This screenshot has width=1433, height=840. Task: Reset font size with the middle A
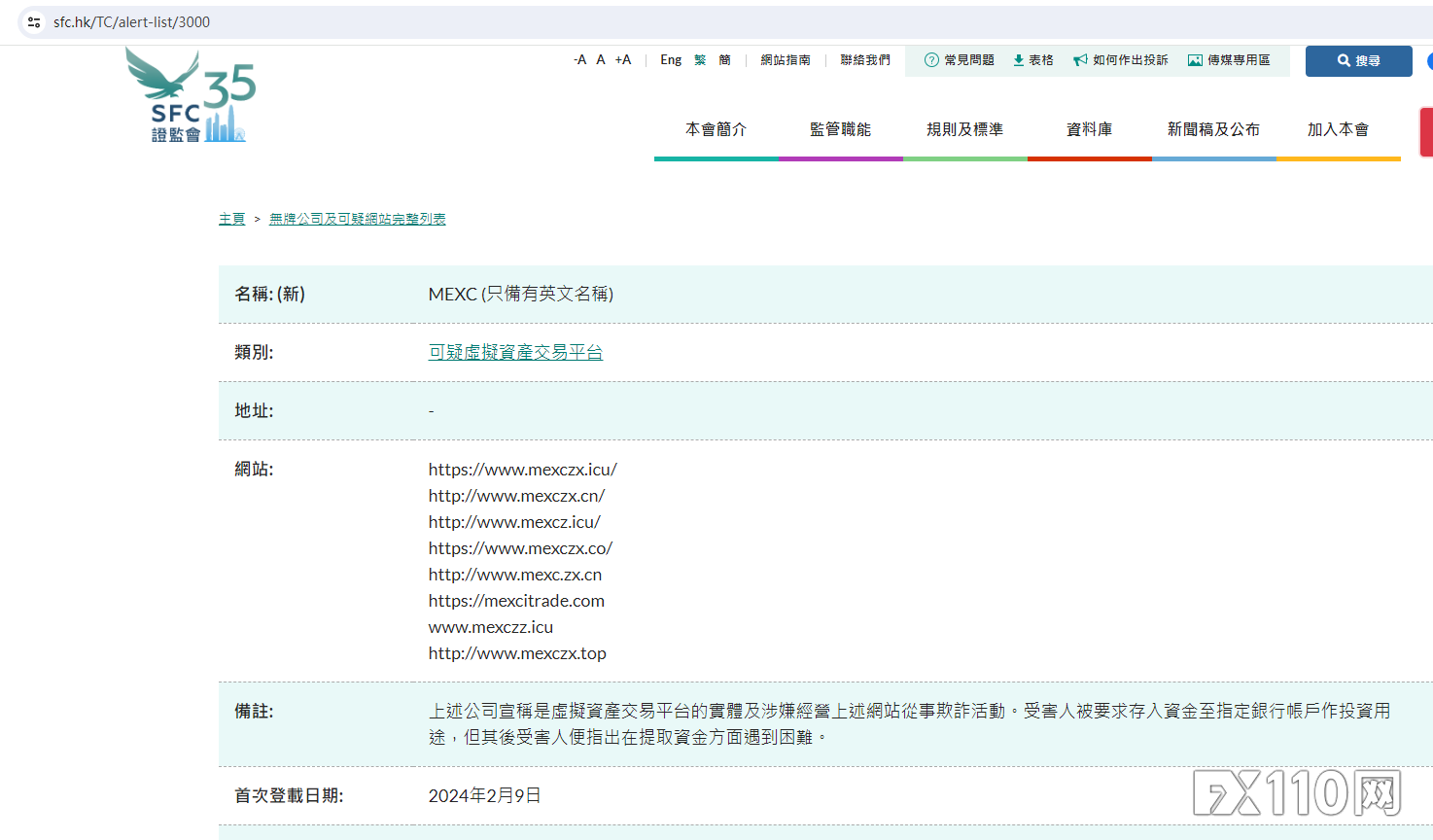point(601,60)
